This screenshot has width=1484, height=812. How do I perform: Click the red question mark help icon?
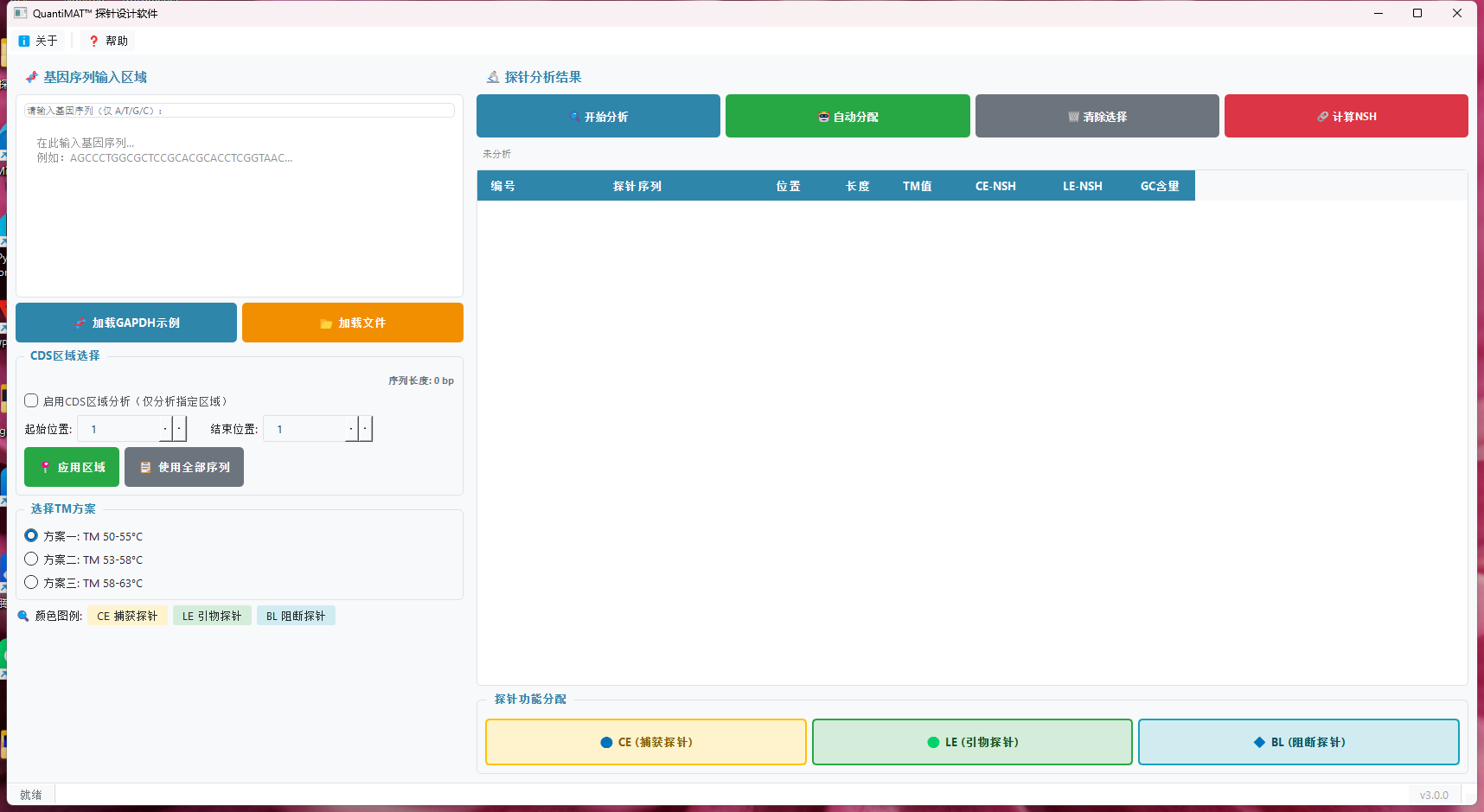(93, 40)
